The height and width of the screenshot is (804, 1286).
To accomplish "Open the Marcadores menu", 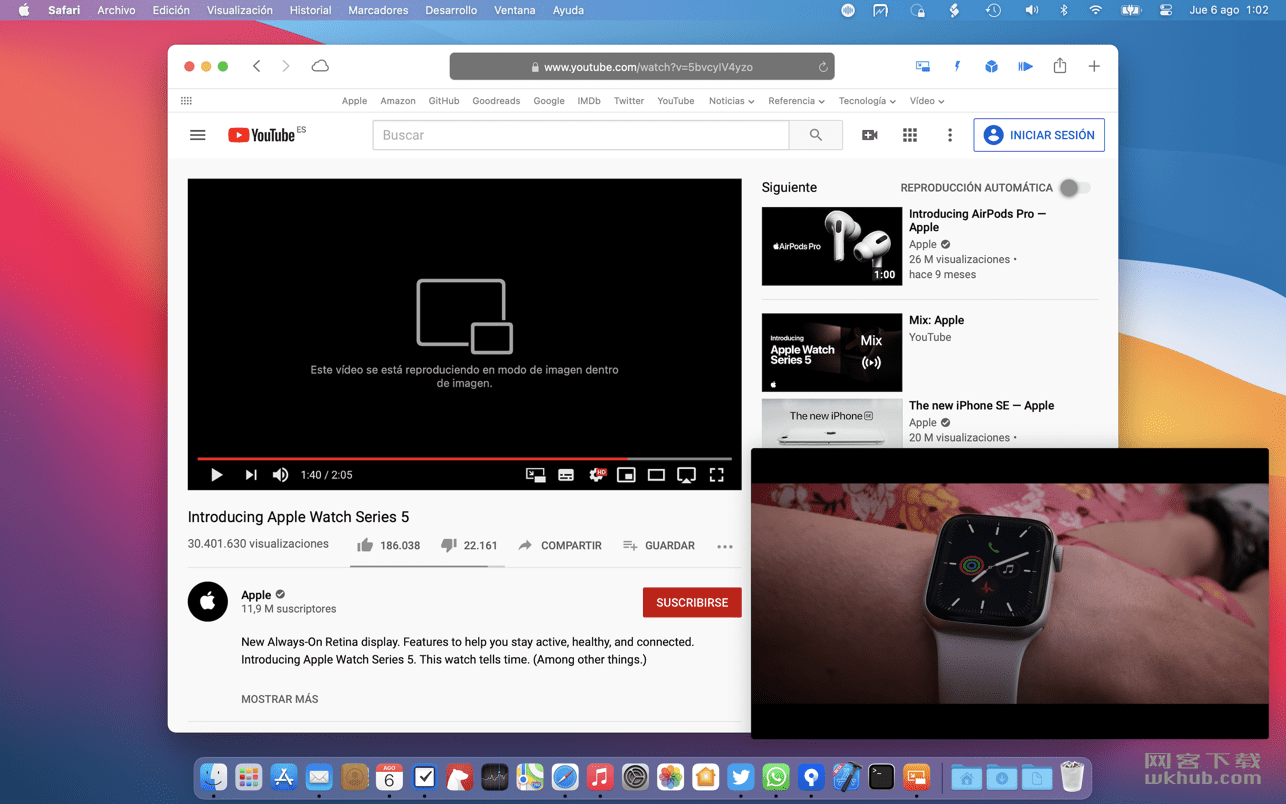I will pyautogui.click(x=378, y=10).
